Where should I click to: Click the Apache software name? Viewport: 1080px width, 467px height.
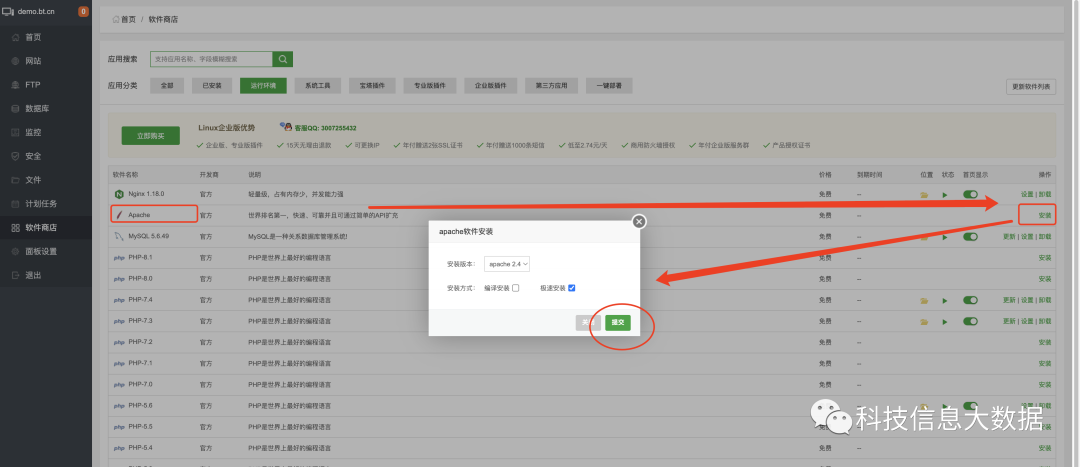[139, 216]
